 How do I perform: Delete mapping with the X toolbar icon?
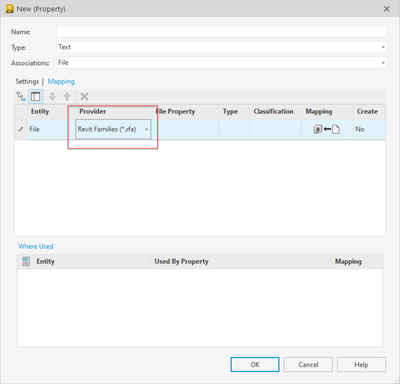[x=84, y=96]
